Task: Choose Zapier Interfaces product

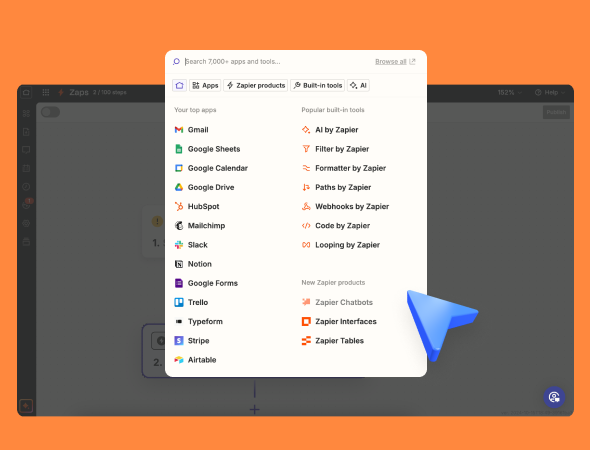Action: click(x=339, y=322)
